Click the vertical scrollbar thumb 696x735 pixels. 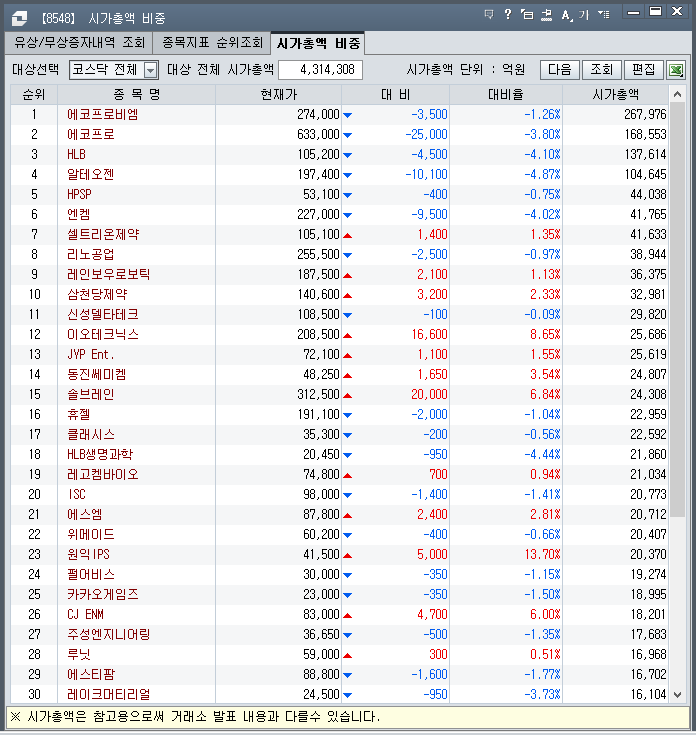point(677,309)
